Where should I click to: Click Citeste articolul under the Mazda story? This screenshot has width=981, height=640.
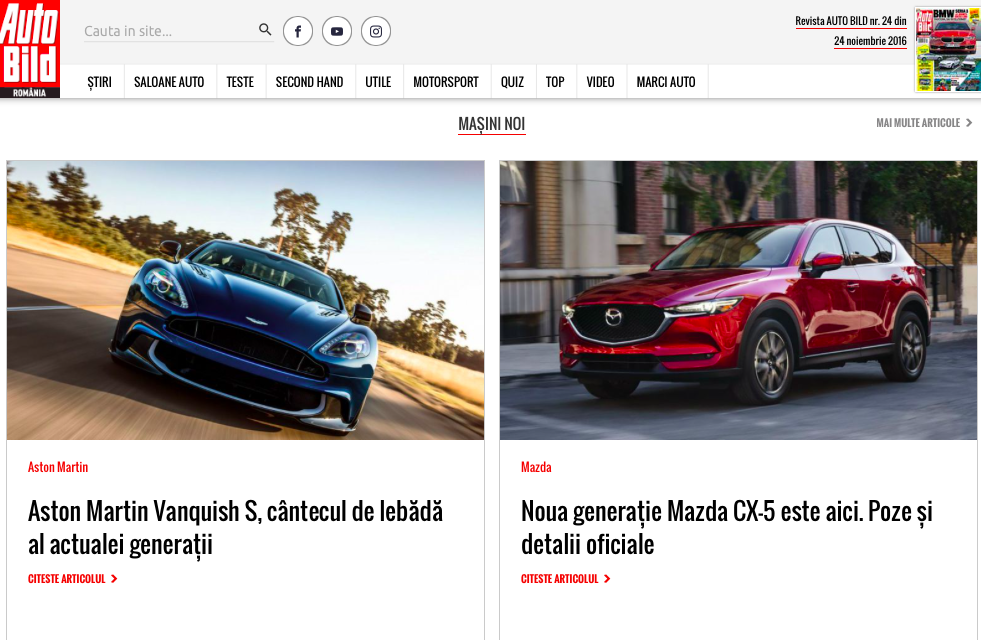point(560,579)
